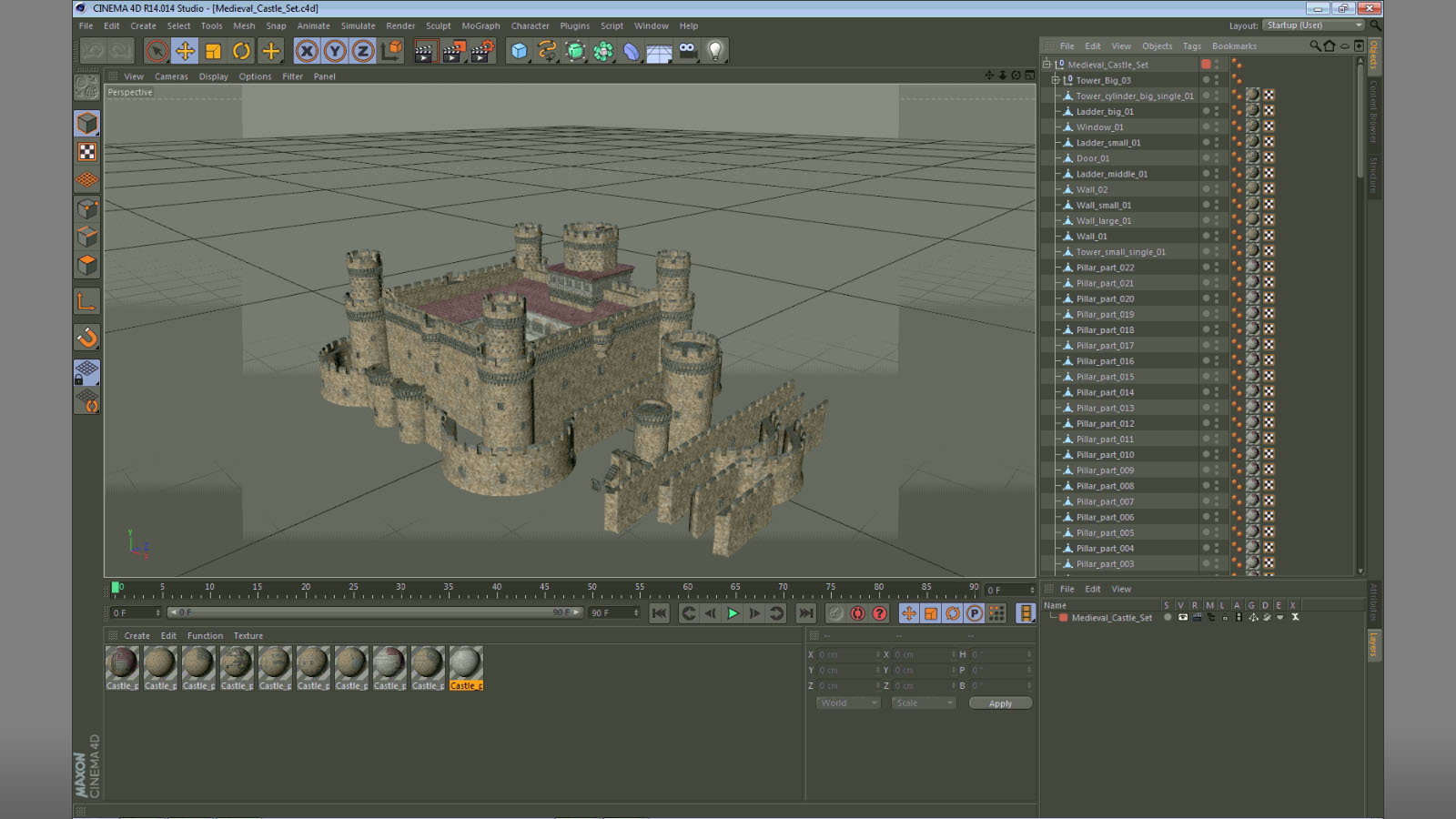Viewport: 1456px width, 819px height.
Task: Enable Model mode cube in left sidebar
Action: (x=87, y=123)
